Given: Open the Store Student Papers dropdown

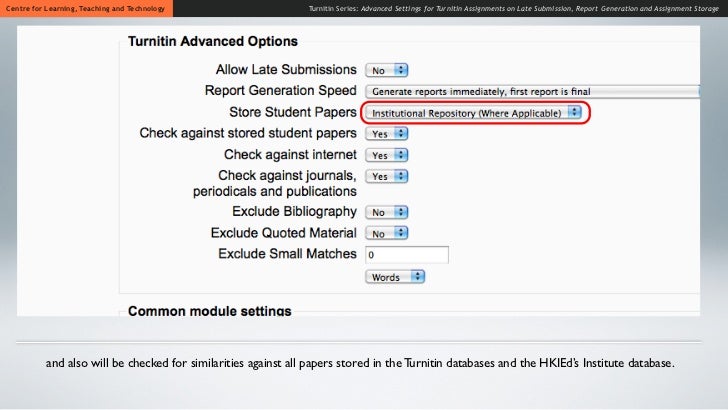Looking at the screenshot, I should [x=473, y=113].
